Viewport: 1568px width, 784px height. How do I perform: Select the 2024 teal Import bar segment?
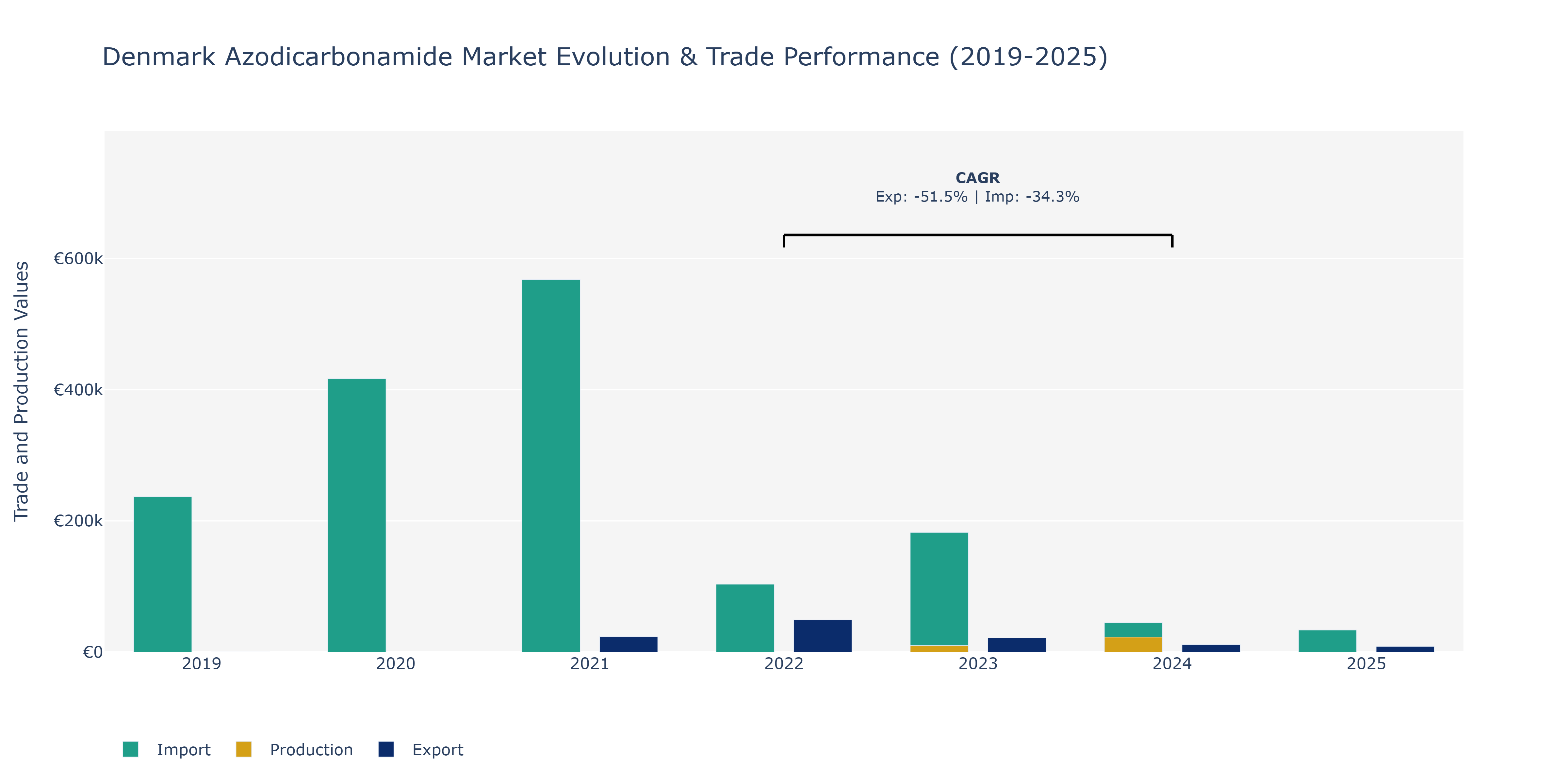point(1134,630)
